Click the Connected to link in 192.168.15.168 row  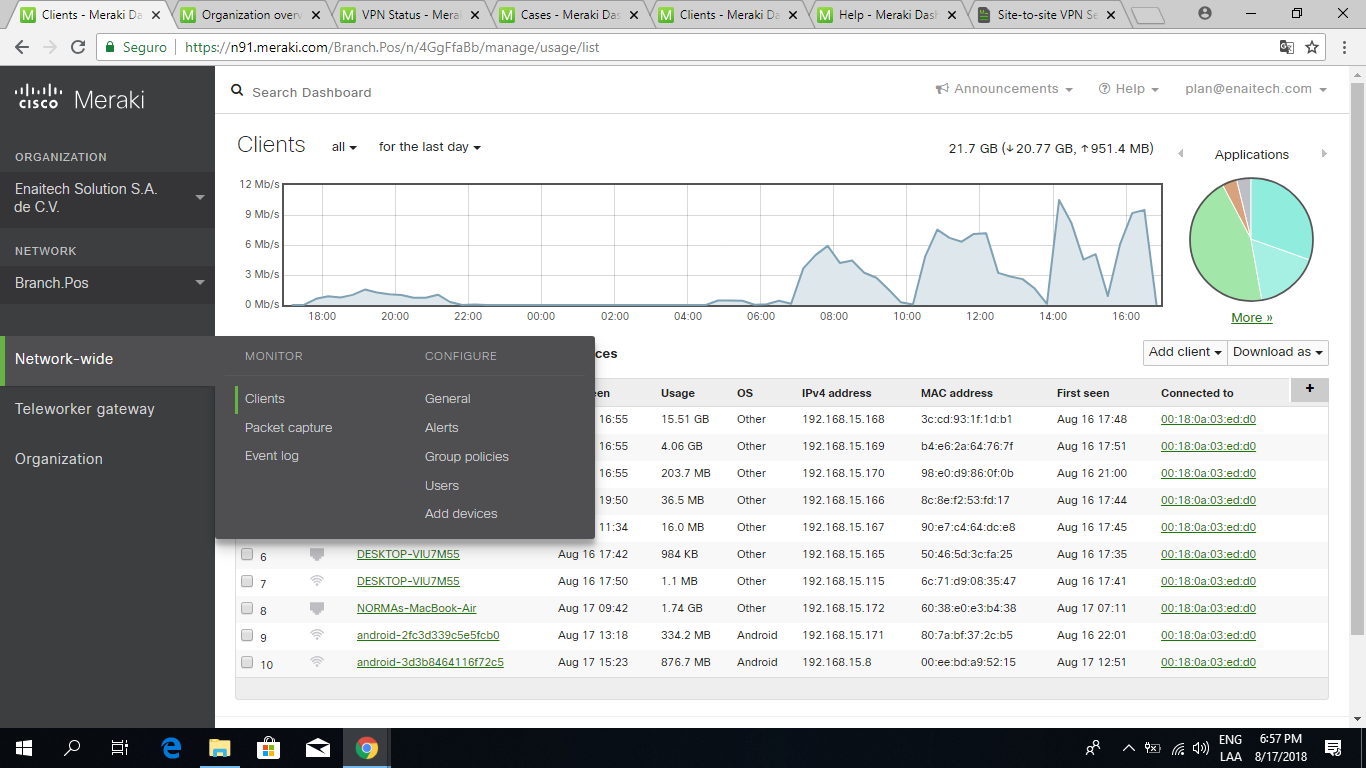(1208, 419)
